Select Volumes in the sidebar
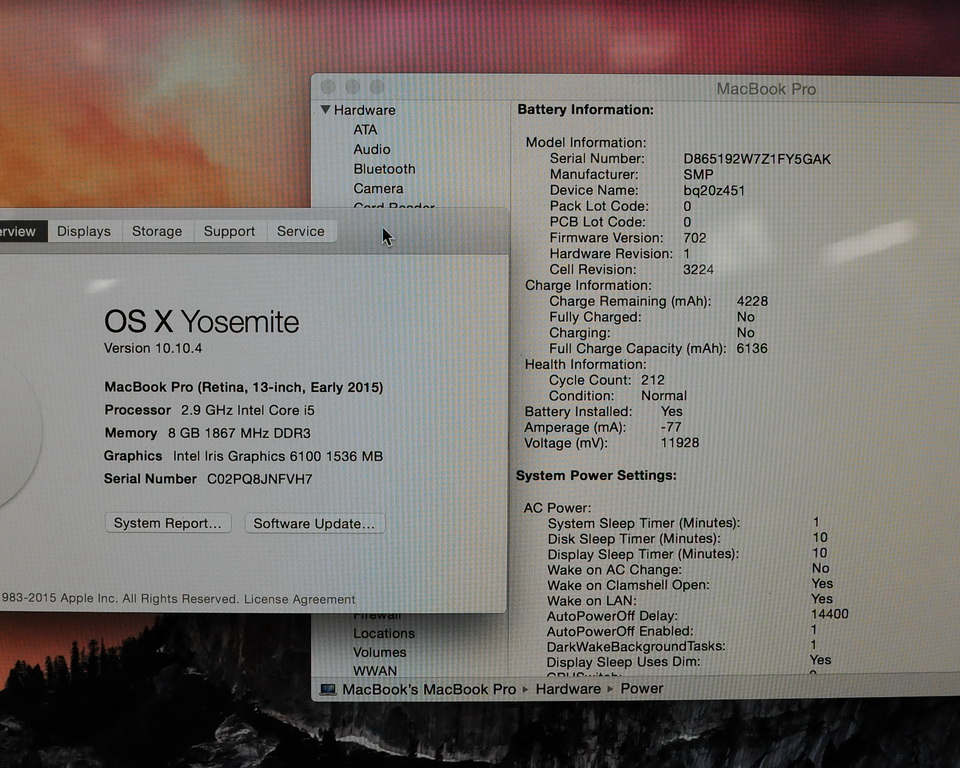This screenshot has height=768, width=960. pos(380,652)
